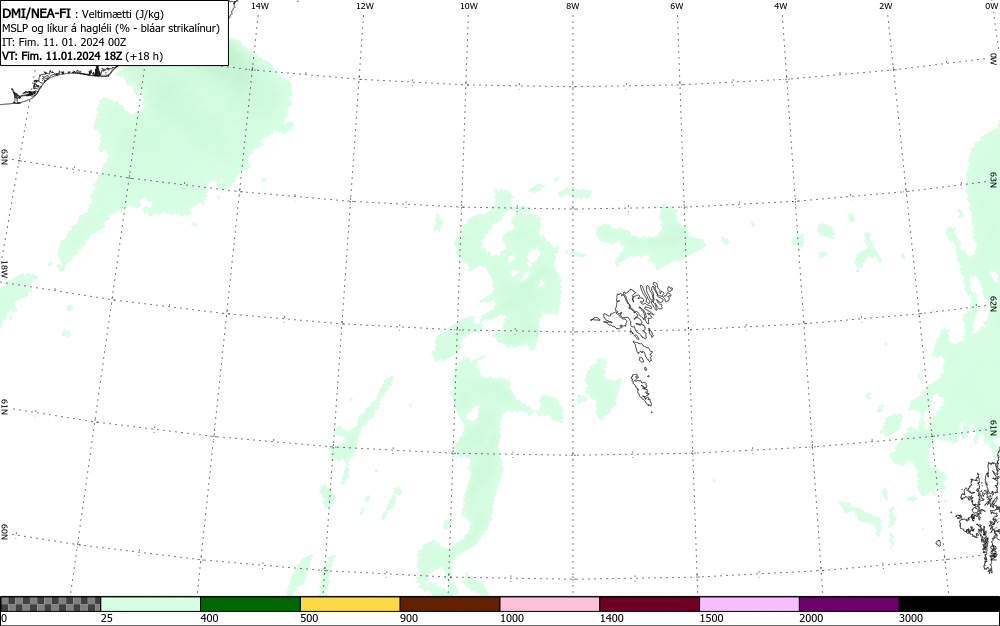Click the "2W" longitude label
The width and height of the screenshot is (1000, 626).
pyautogui.click(x=885, y=6)
